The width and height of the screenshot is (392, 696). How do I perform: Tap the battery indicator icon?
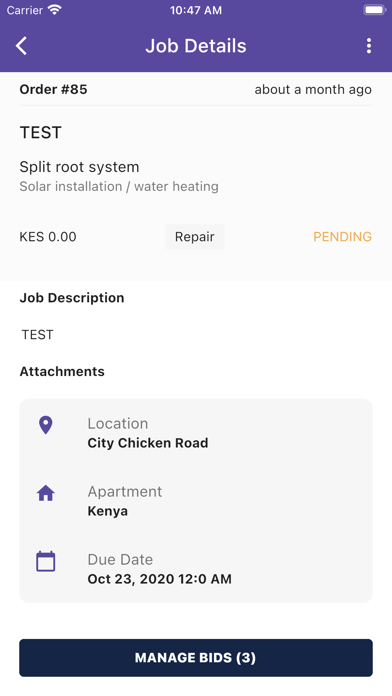pyautogui.click(x=374, y=10)
